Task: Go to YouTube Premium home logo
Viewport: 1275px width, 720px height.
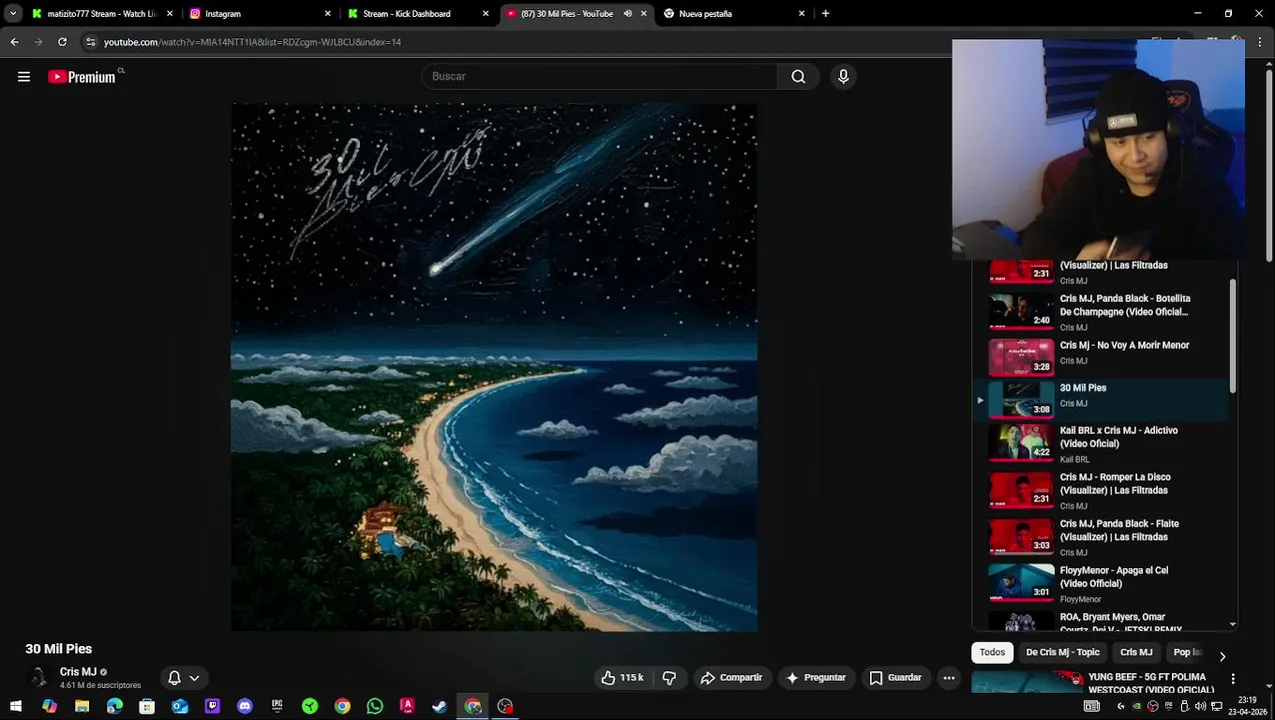Action: 82,77
